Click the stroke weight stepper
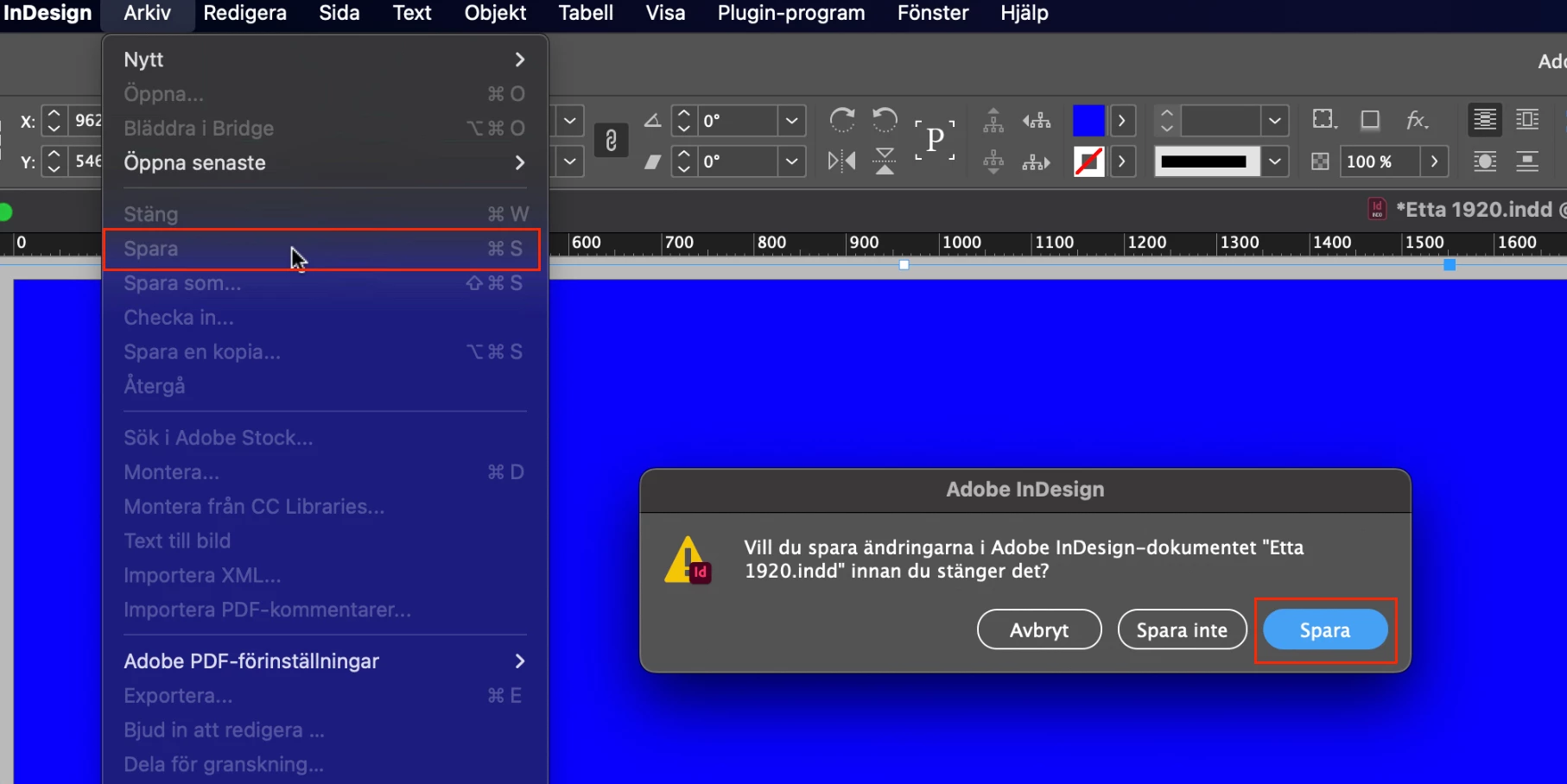The height and width of the screenshot is (784, 1567). pyautogui.click(x=1166, y=120)
